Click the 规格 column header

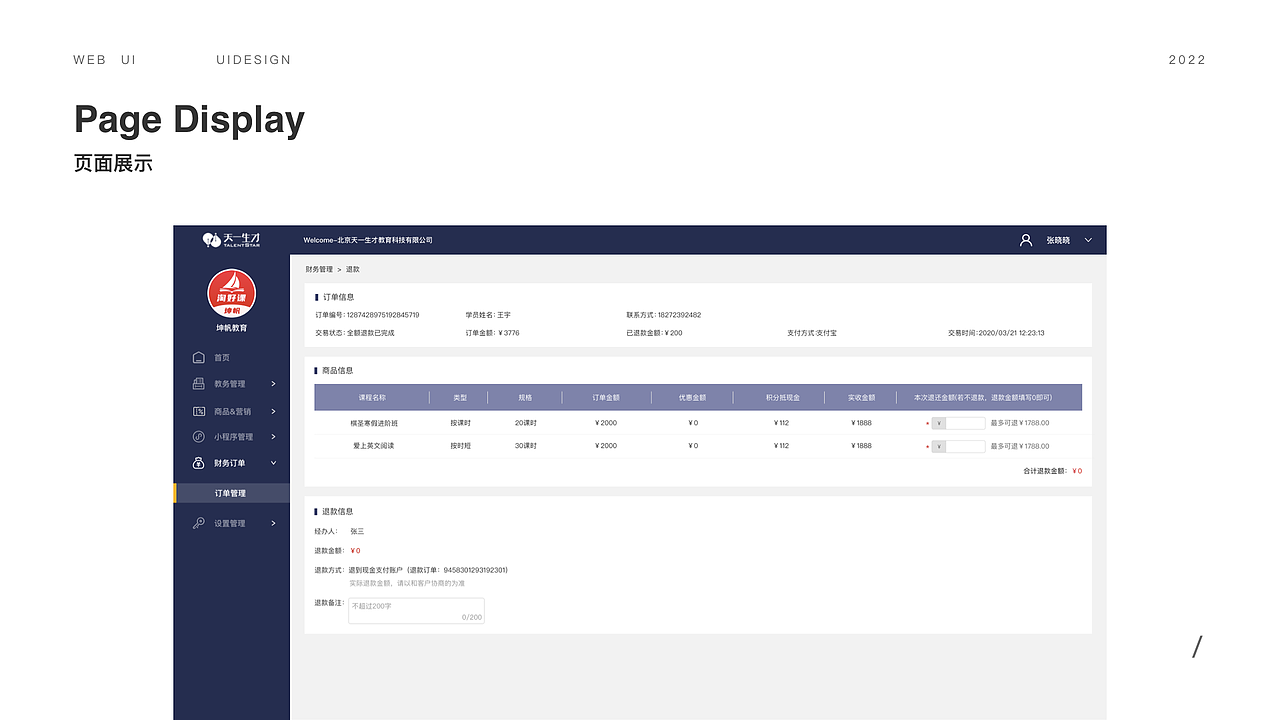pyautogui.click(x=526, y=397)
